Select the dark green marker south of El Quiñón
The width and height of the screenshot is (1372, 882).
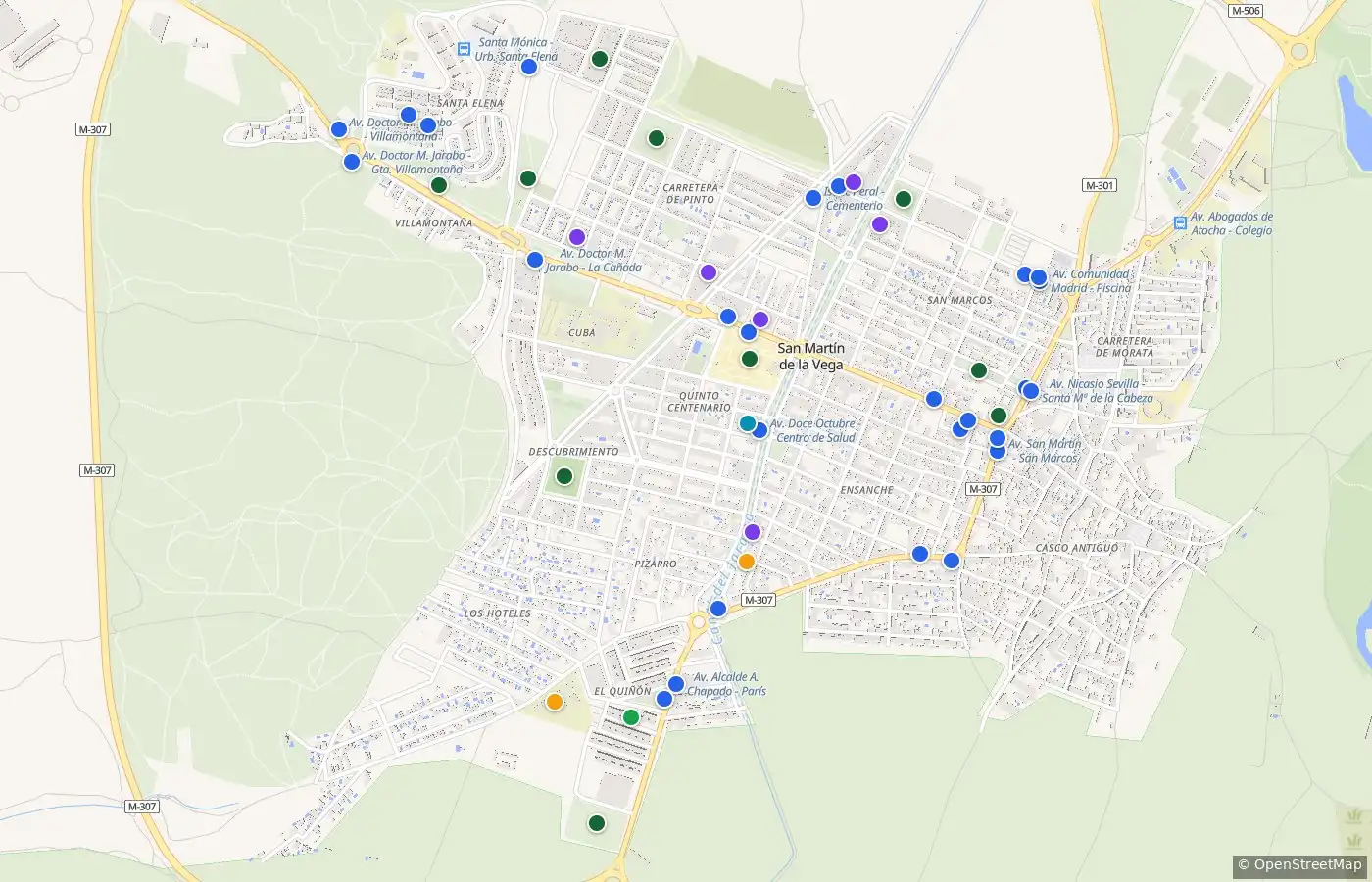click(597, 823)
